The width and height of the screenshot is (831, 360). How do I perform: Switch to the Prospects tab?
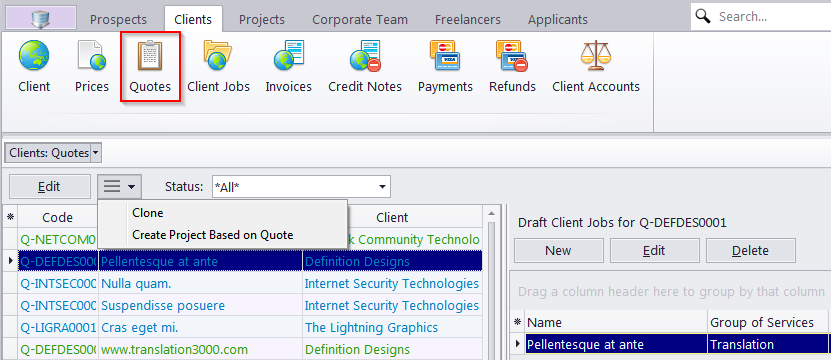tap(118, 20)
